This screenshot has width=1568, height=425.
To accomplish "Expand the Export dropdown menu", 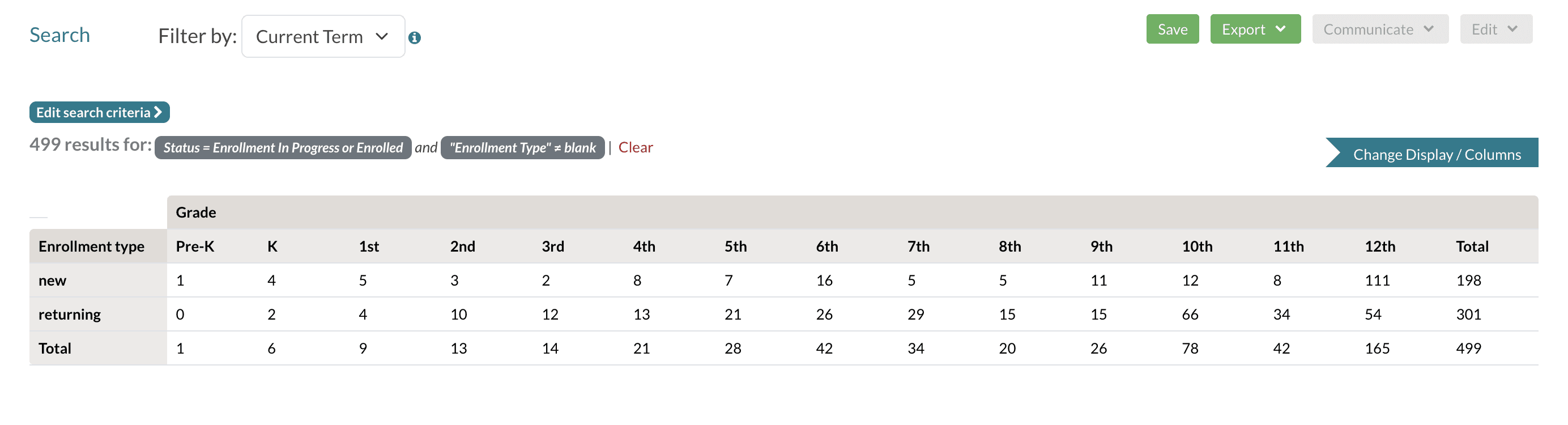I will click(1255, 29).
